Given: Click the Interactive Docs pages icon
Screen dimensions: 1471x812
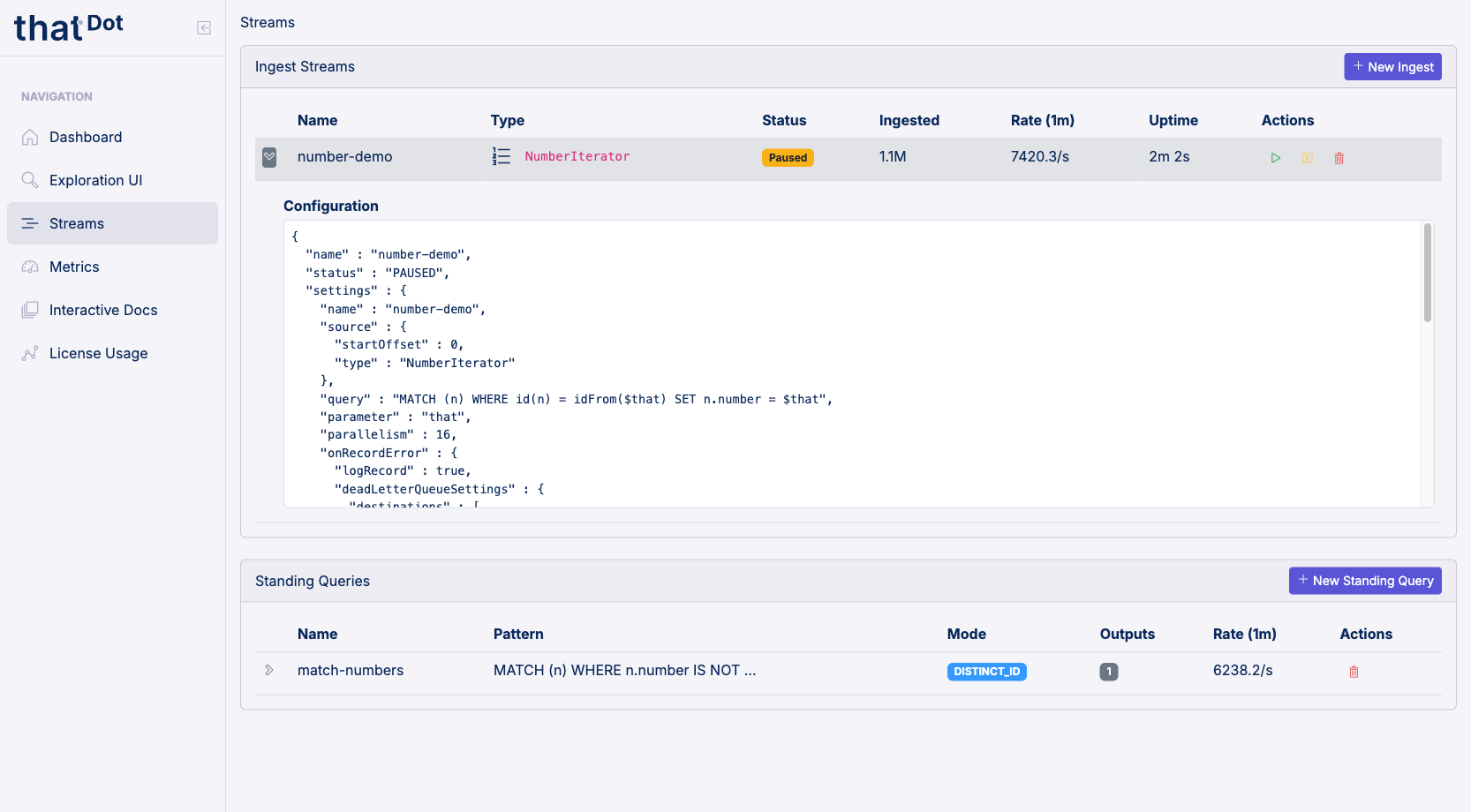Looking at the screenshot, I should pyautogui.click(x=30, y=310).
